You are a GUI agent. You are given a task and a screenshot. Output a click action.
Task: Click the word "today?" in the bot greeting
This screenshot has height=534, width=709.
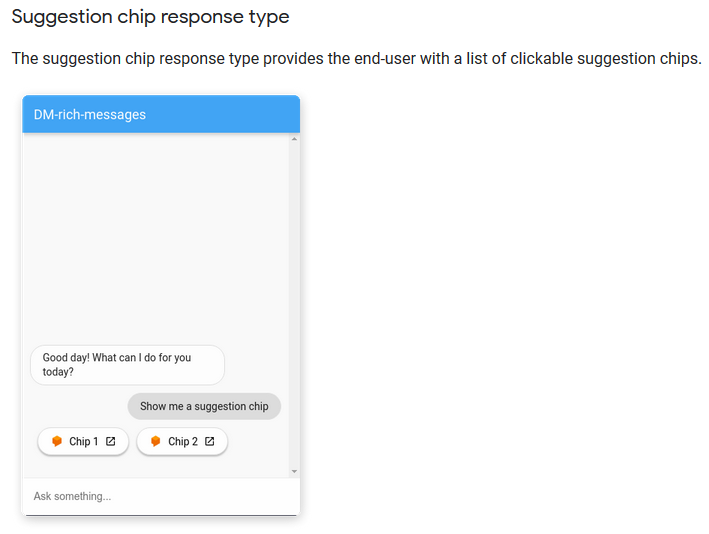pyautogui.click(x=58, y=372)
